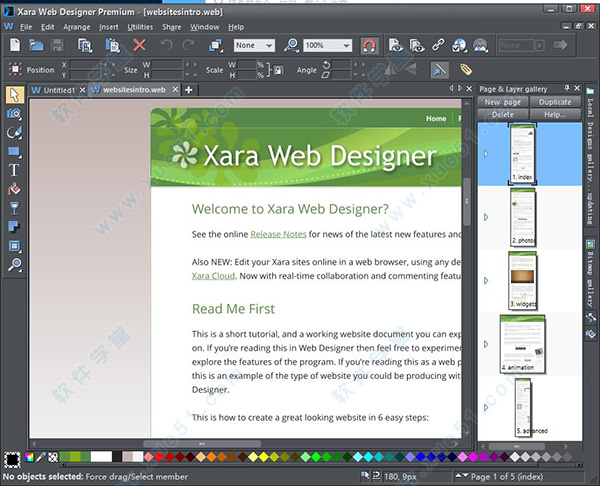Open the Bitmap gallery side tab
The height and width of the screenshot is (486, 600).
pos(590,273)
